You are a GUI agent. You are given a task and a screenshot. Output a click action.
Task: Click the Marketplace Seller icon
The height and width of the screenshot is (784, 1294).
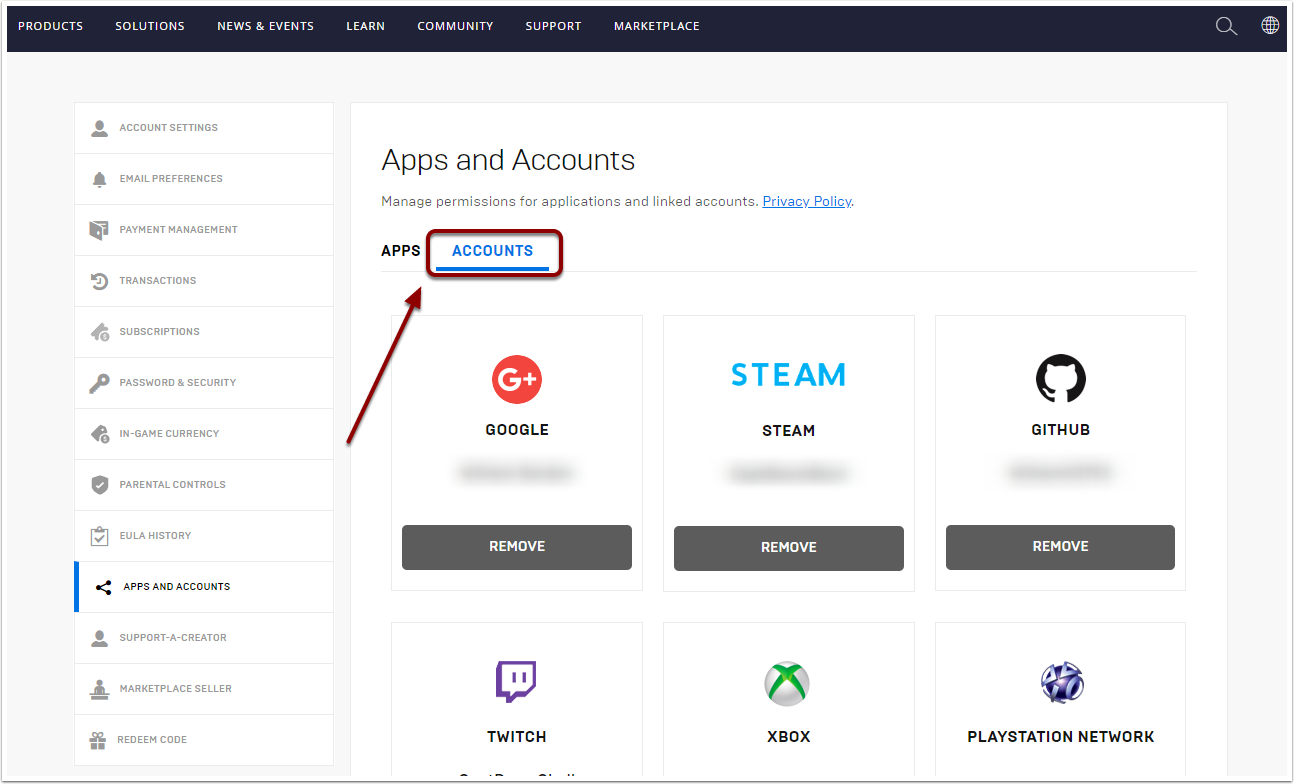pyautogui.click(x=99, y=689)
